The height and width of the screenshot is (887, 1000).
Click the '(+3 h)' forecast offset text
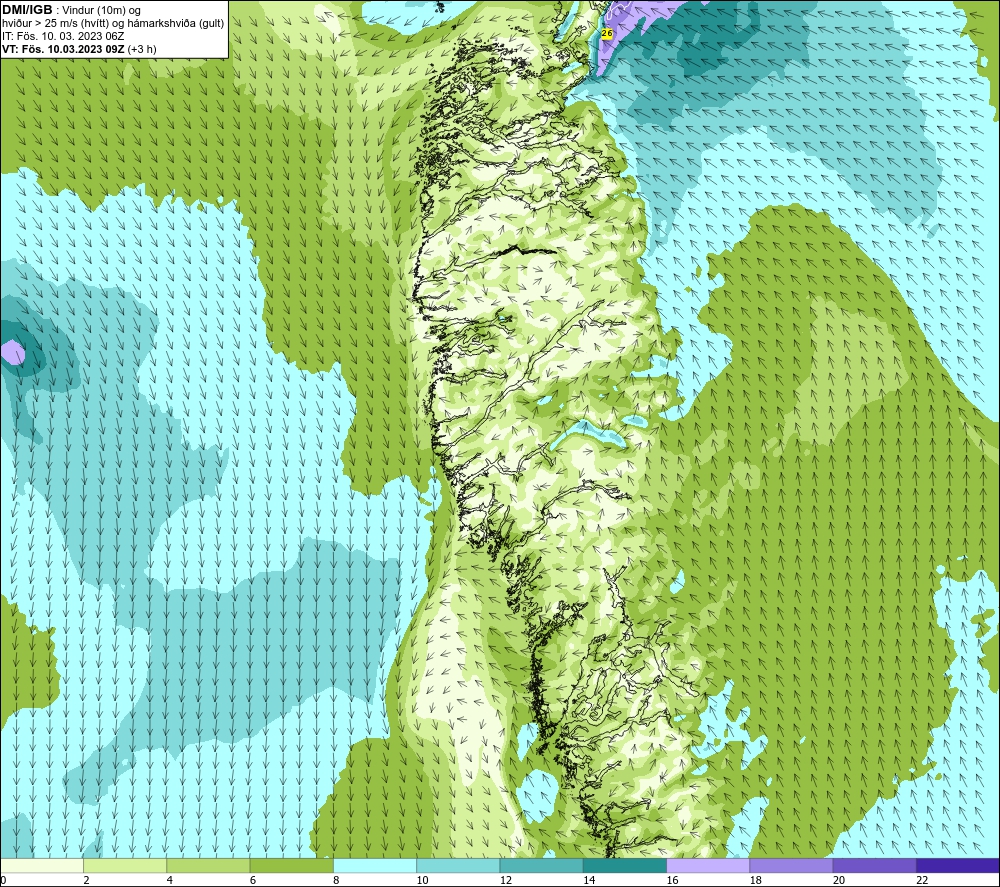142,49
